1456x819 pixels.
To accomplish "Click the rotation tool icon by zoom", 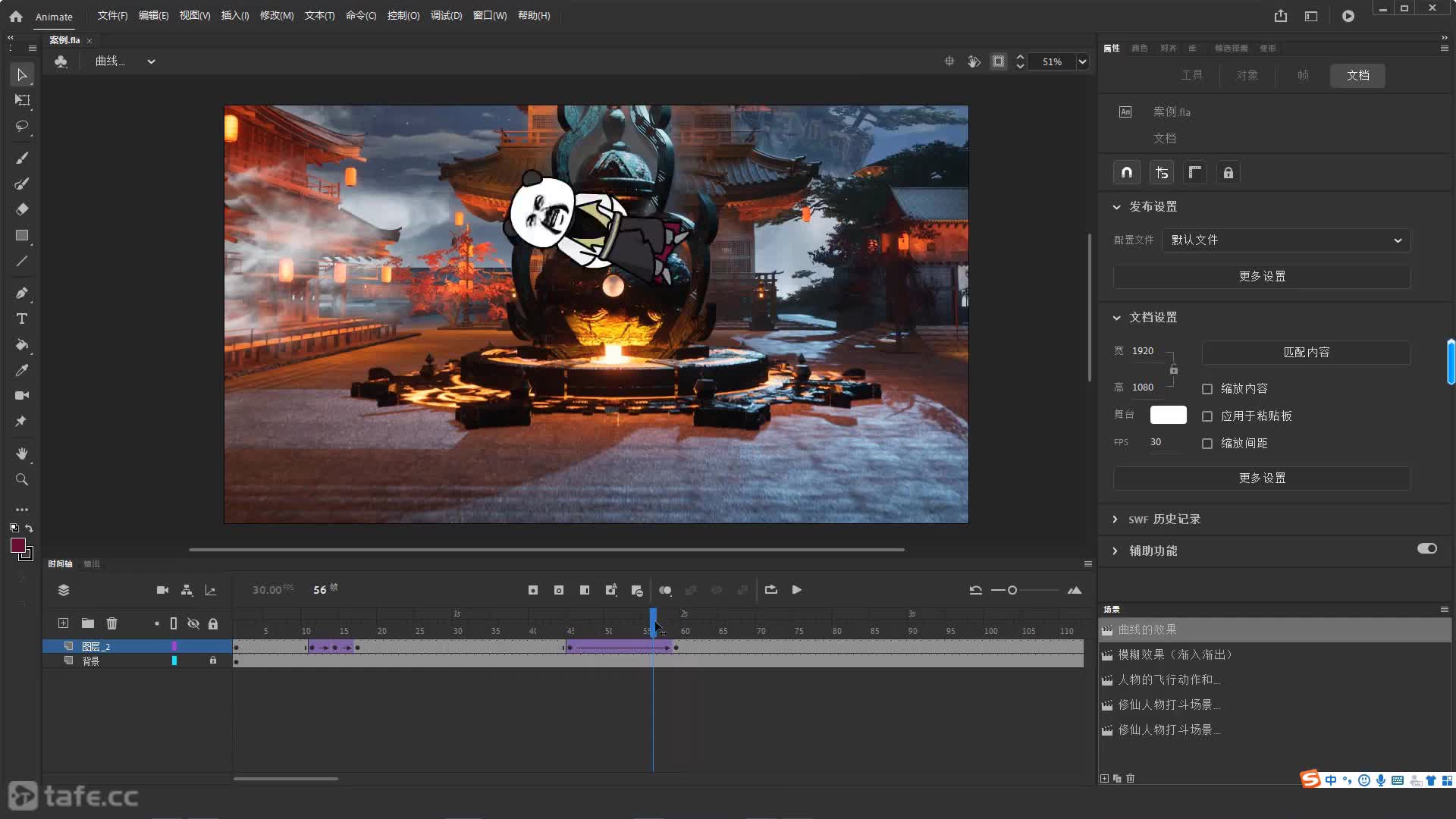I will [974, 61].
